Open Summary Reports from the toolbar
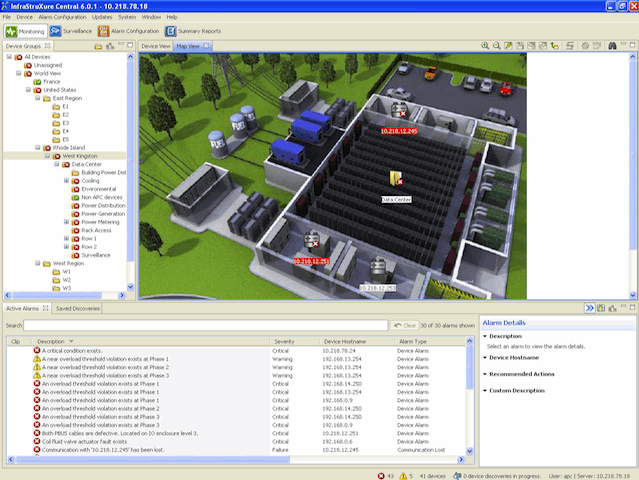Screen dimensions: 639x480 193,31
